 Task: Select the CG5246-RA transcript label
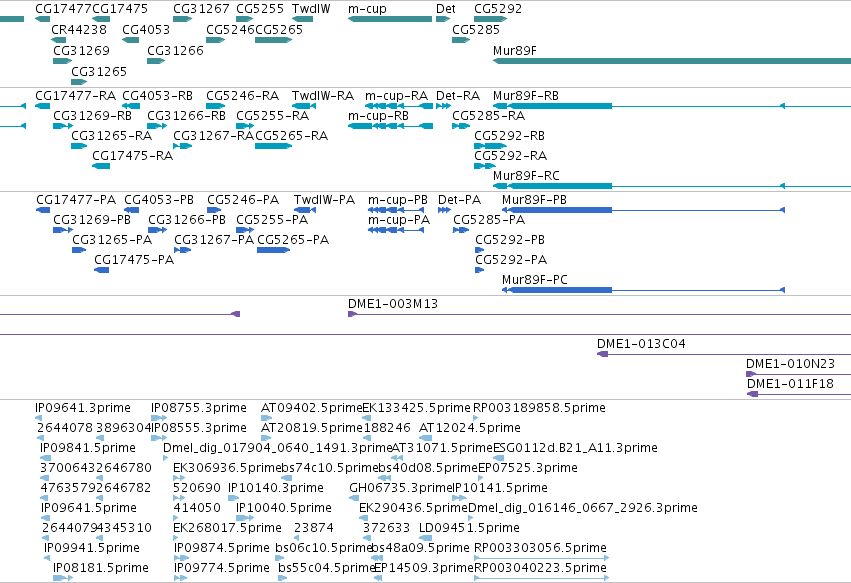tap(243, 96)
